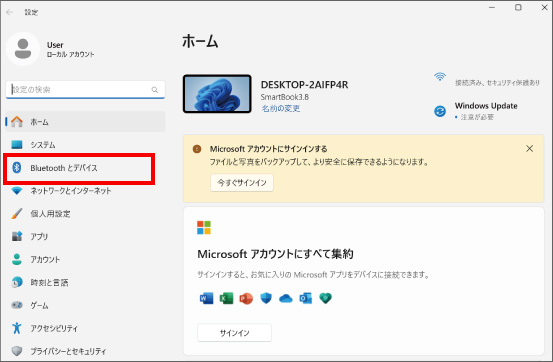
Task: Maximize the settings window
Action: pyautogui.click(x=518, y=7)
